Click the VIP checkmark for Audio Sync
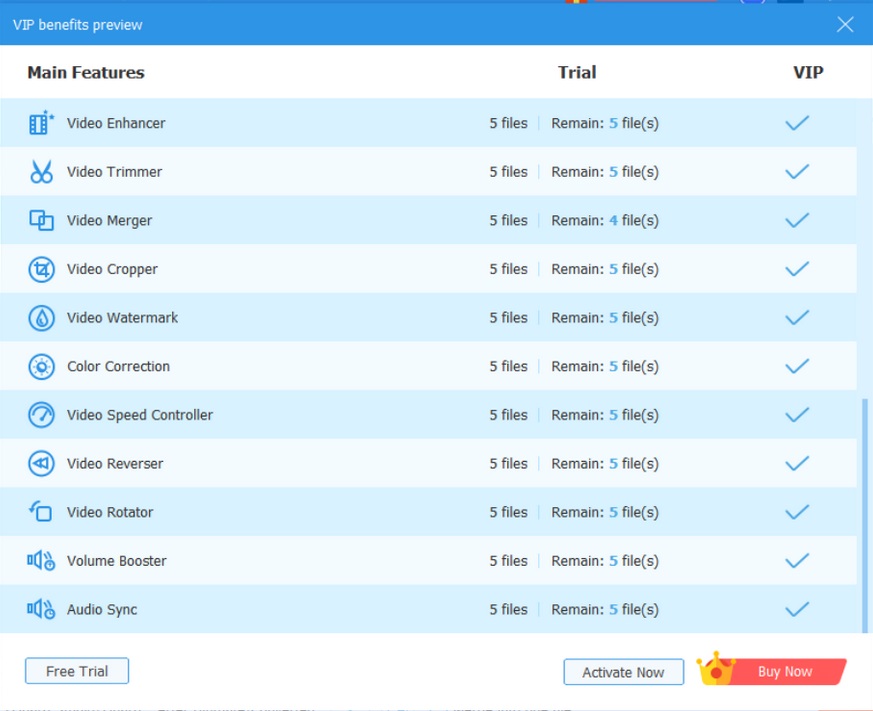 [x=797, y=609]
